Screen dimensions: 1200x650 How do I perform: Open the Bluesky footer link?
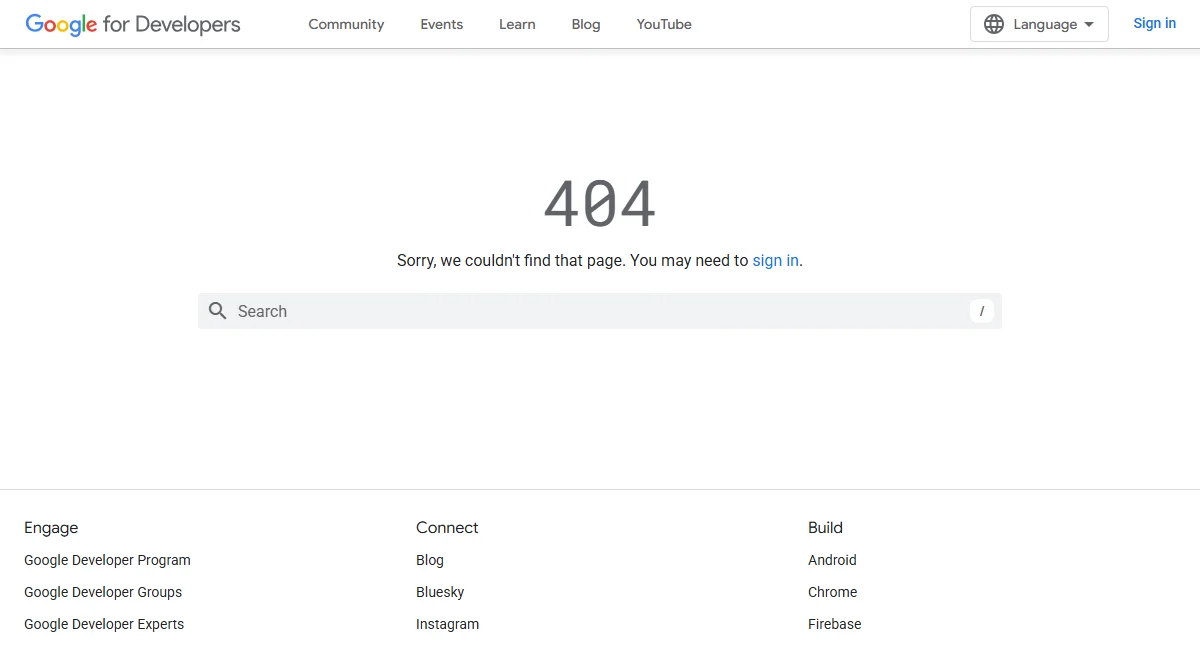pos(440,592)
